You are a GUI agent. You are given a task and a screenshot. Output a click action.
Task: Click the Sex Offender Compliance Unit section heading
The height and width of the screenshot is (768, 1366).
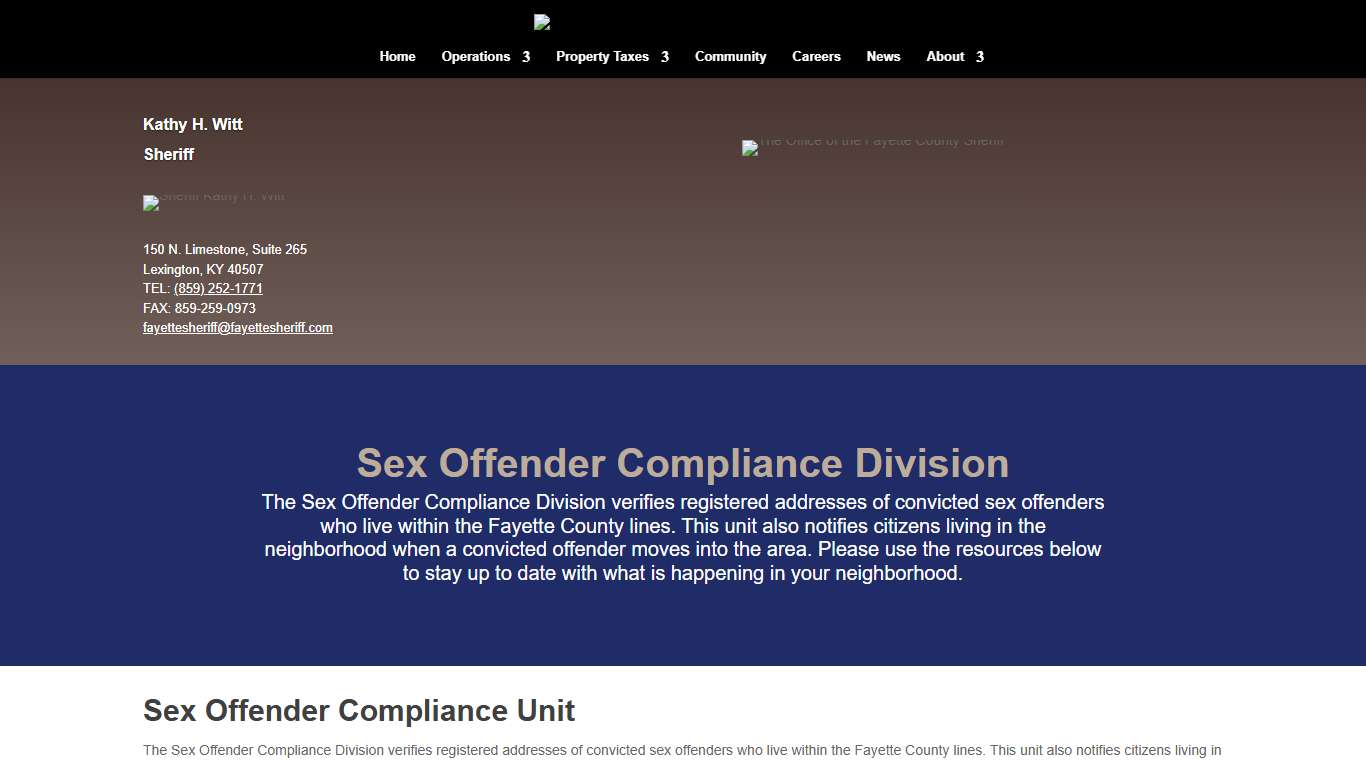point(359,710)
